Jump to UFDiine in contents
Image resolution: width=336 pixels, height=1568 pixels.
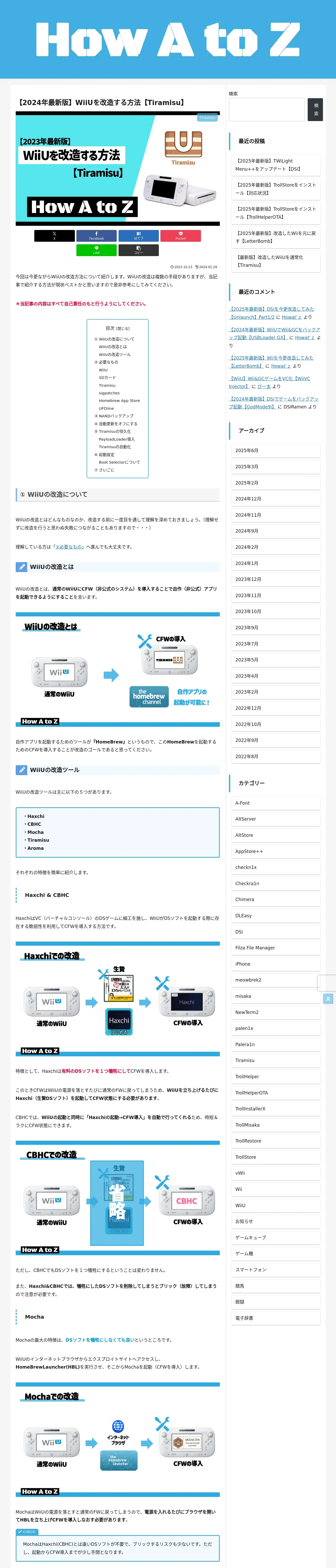point(106,408)
